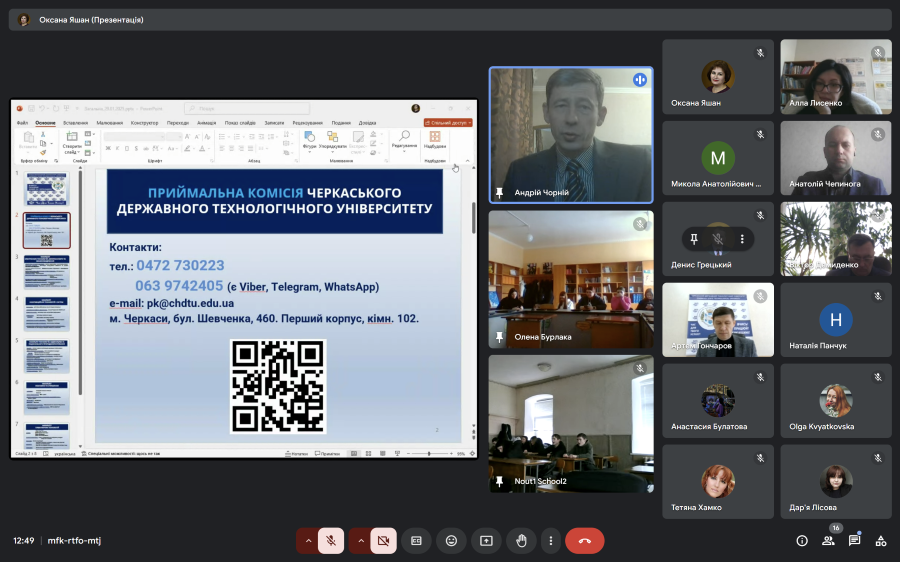Click the pk@chdtu.edu.ua email text on the slide
The height and width of the screenshot is (562, 900).
pos(190,303)
